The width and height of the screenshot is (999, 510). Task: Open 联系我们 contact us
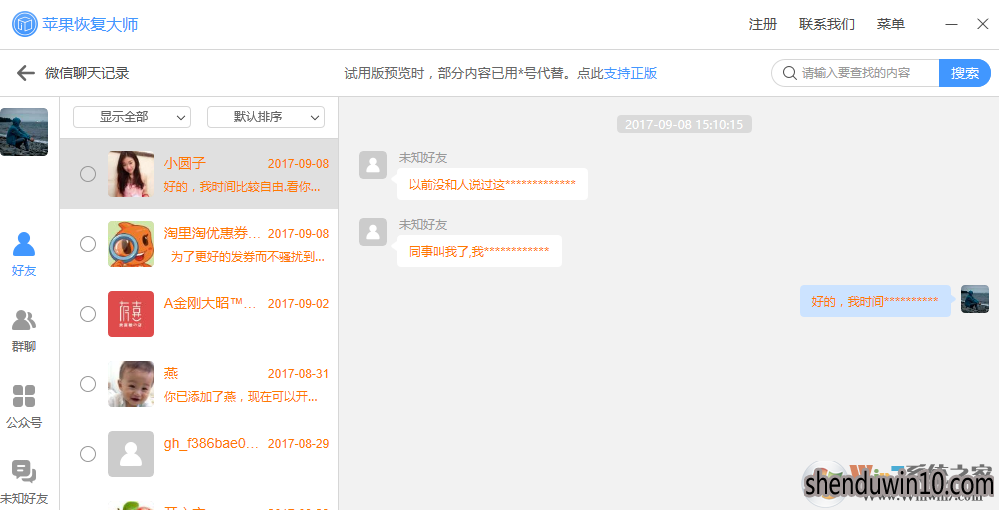click(827, 24)
